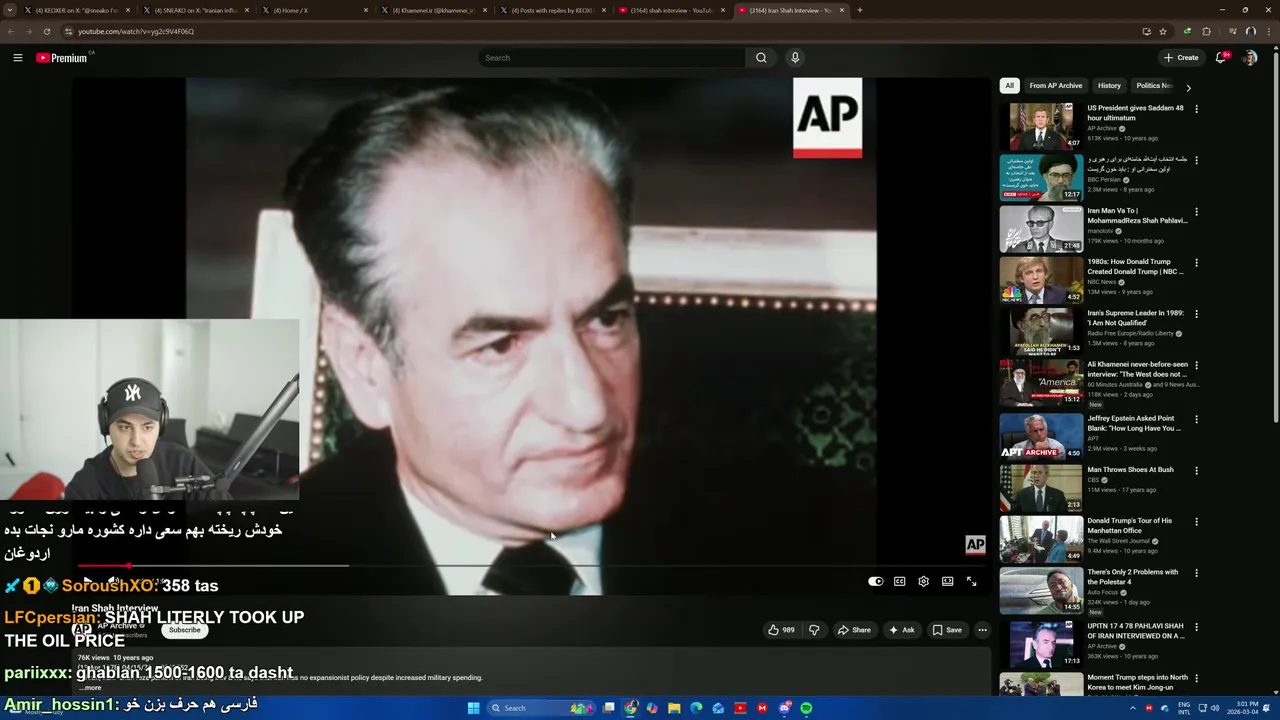Select the From AP Archive chip
Screen dimensions: 1280x720
coord(1055,86)
